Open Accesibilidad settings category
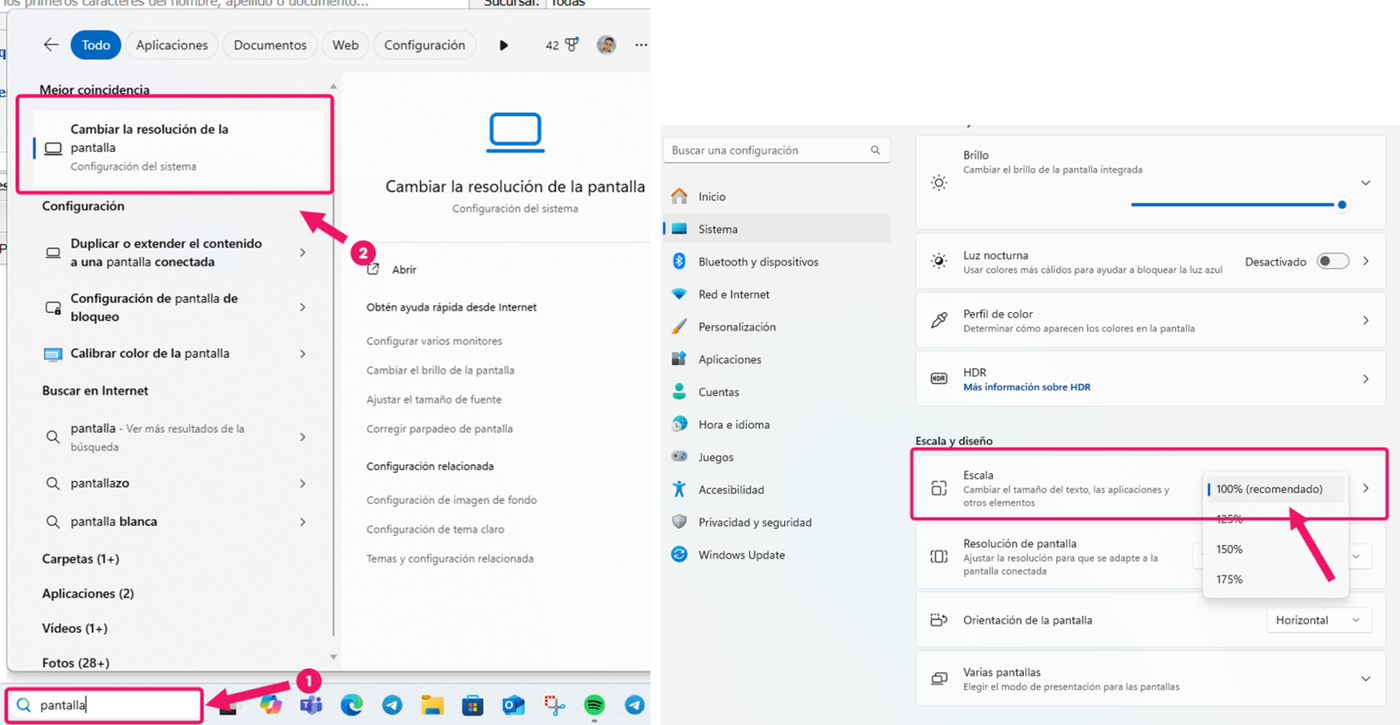 click(x=777, y=489)
